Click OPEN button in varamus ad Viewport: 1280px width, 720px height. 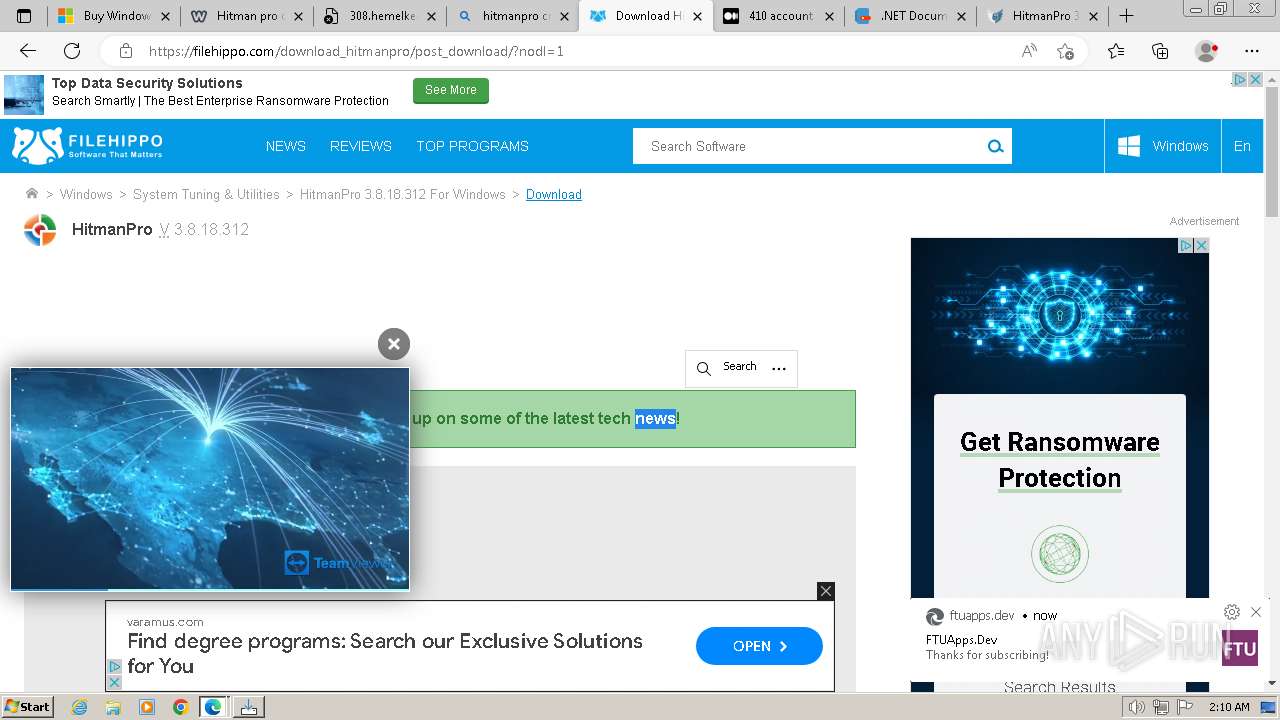coord(759,646)
